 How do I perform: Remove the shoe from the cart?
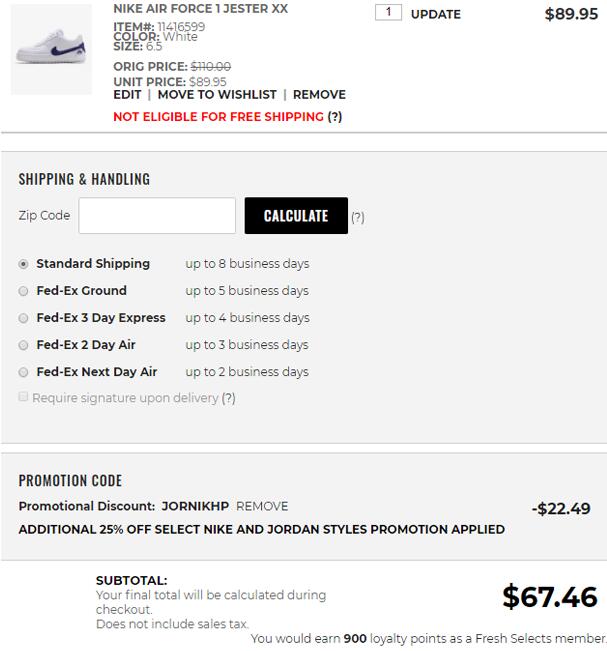click(x=319, y=94)
